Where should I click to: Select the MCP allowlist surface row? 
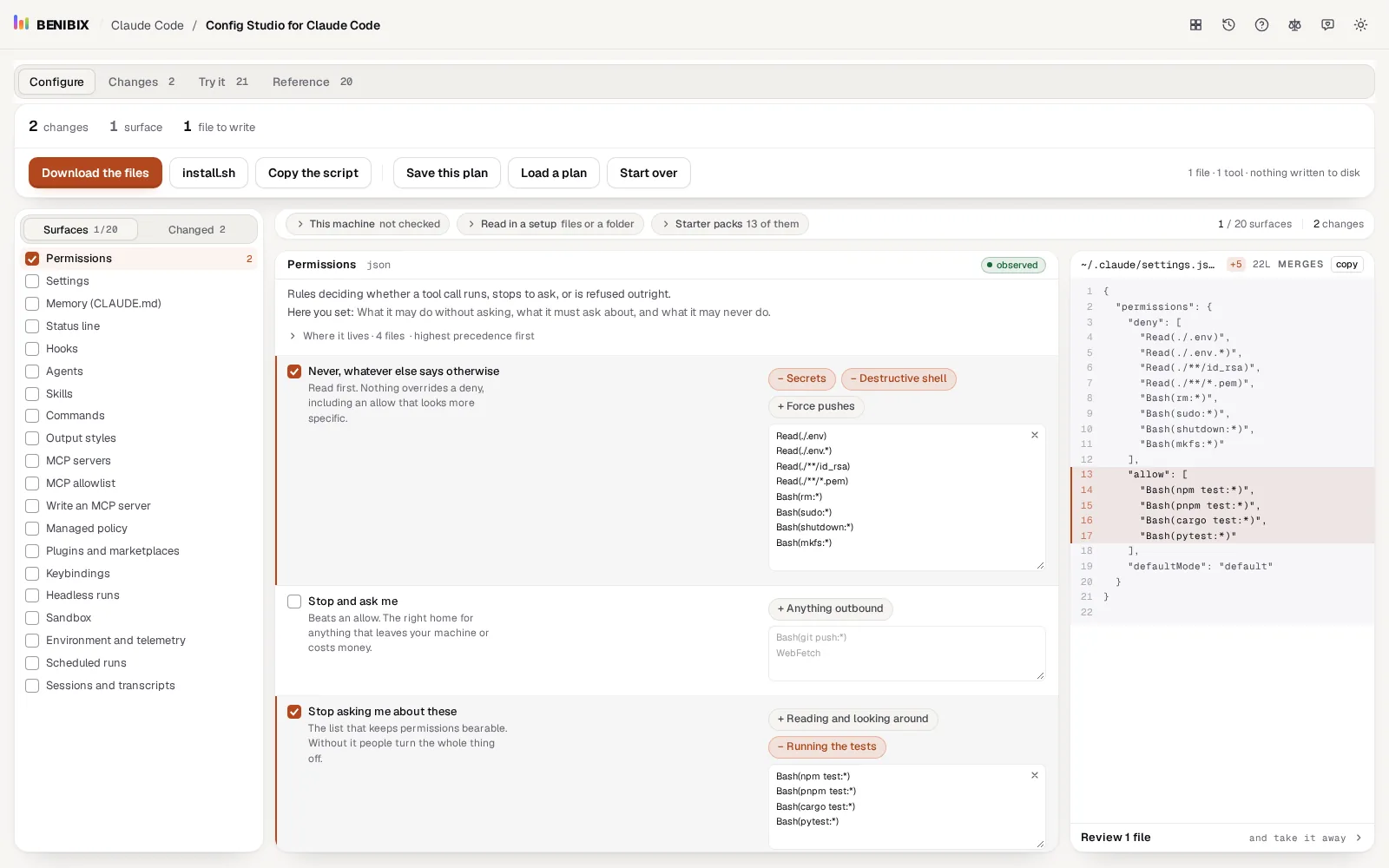click(139, 483)
